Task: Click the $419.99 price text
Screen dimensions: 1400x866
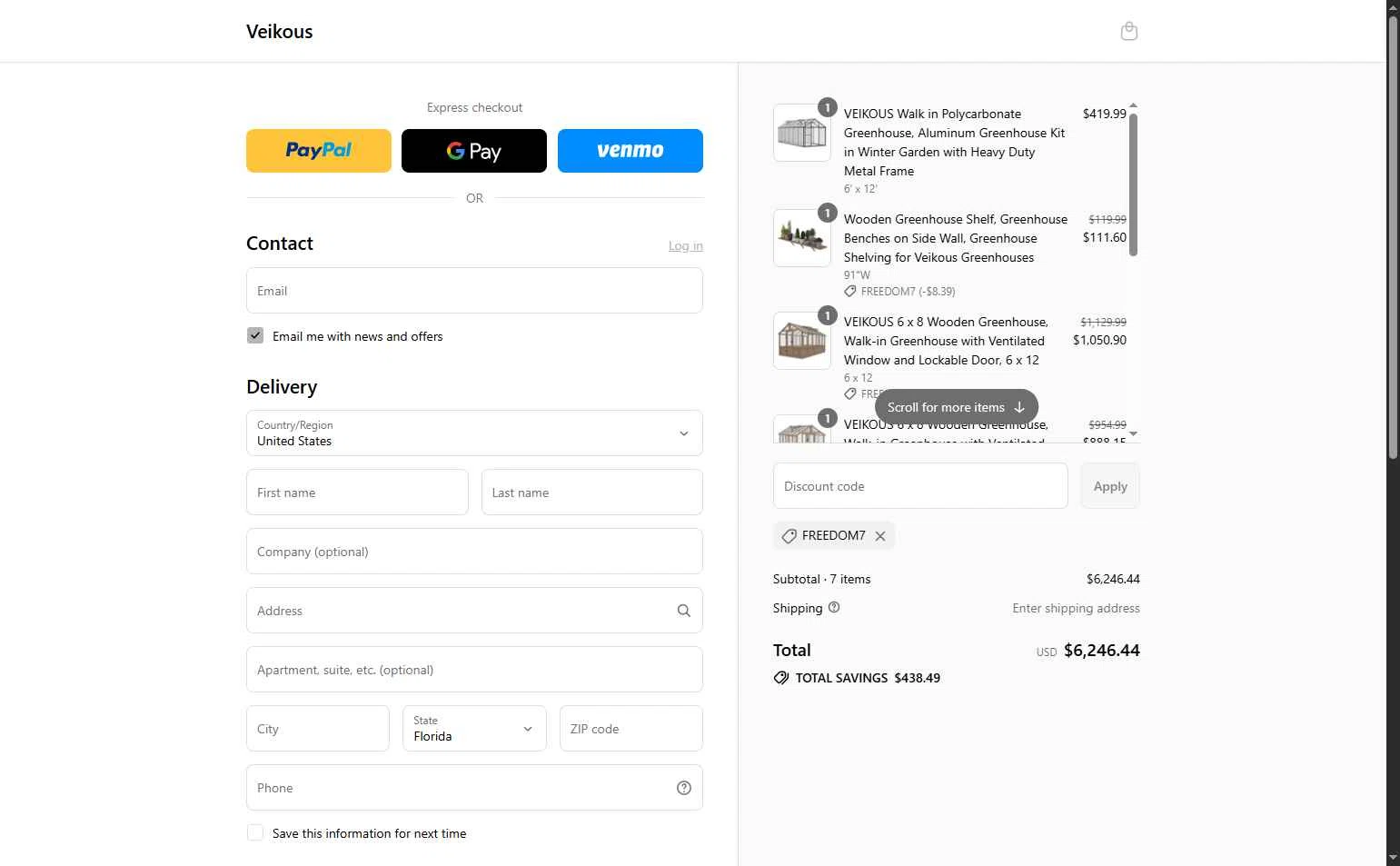Action: pos(1104,114)
